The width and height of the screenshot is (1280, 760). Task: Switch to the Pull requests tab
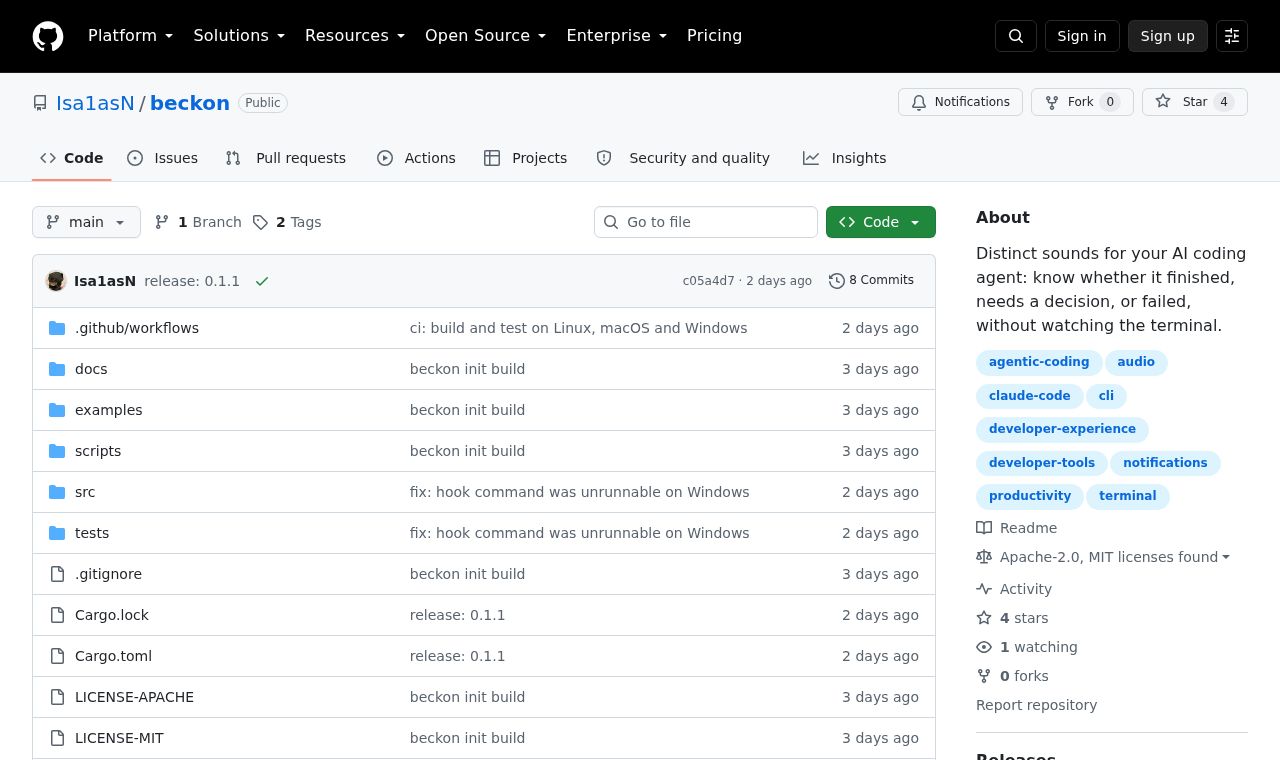pos(286,158)
